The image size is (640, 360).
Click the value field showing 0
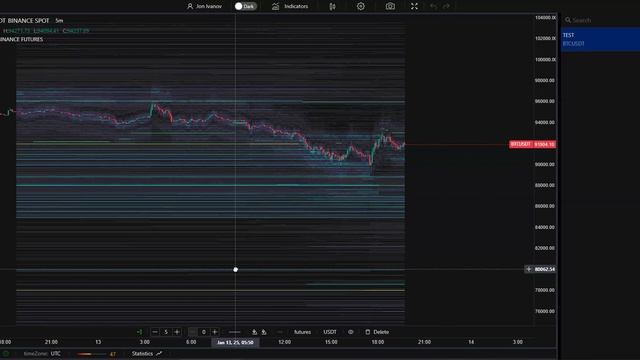click(x=204, y=332)
